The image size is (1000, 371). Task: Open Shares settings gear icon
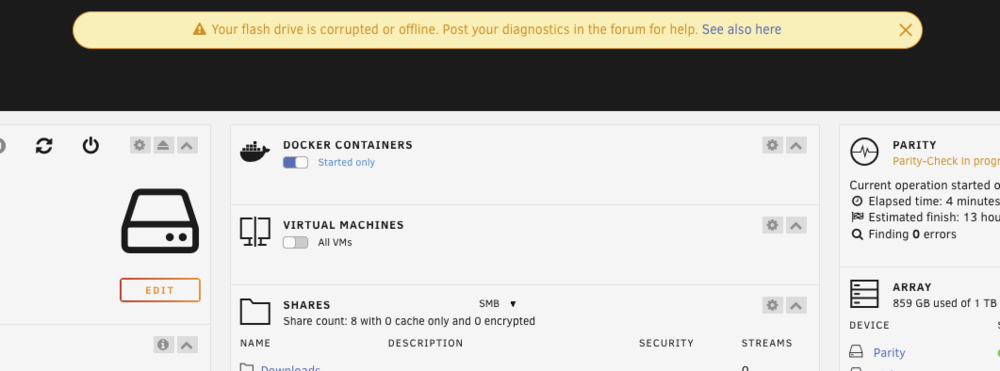(x=772, y=305)
